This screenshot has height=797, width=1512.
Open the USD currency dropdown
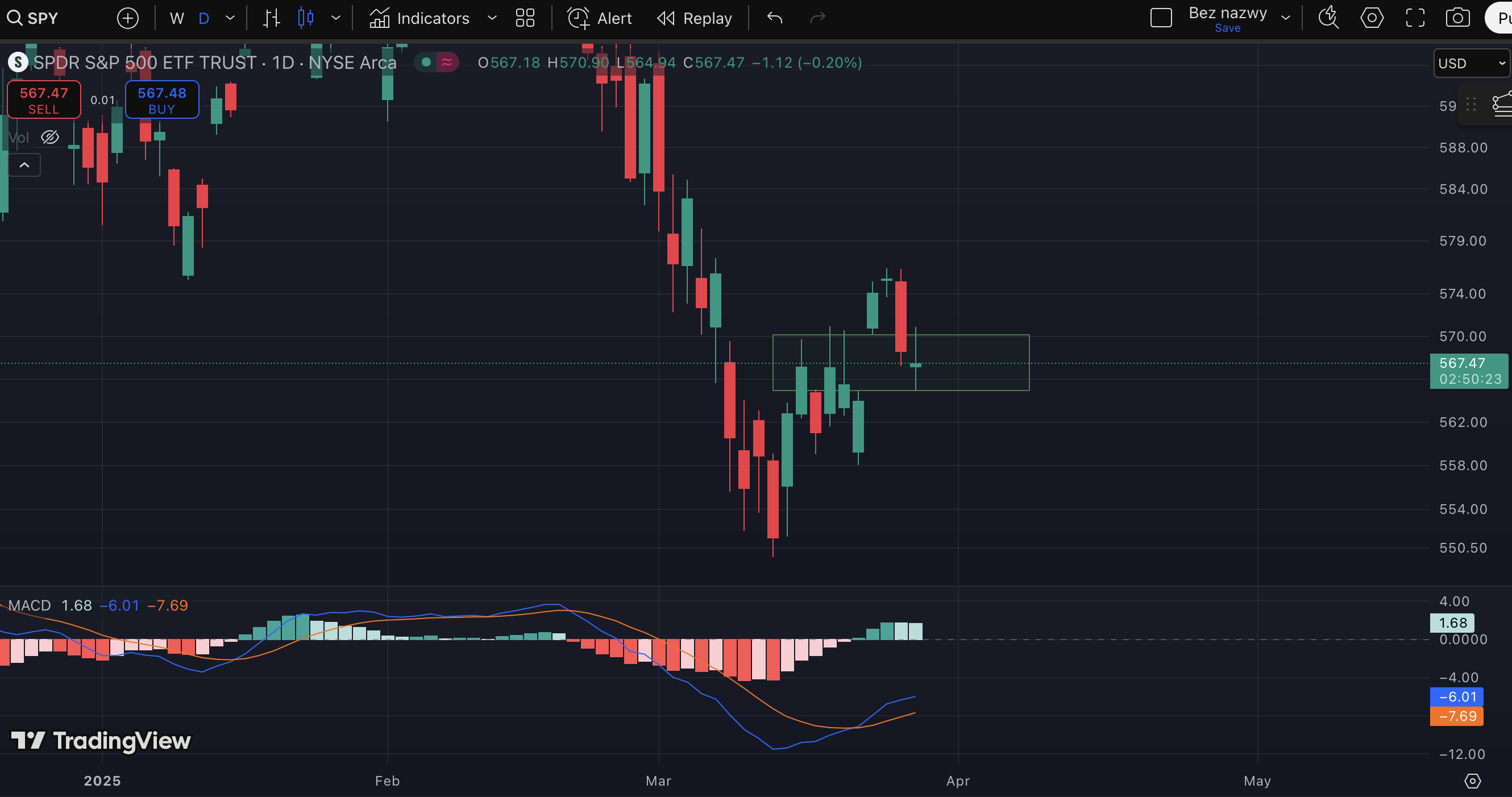coord(1471,63)
